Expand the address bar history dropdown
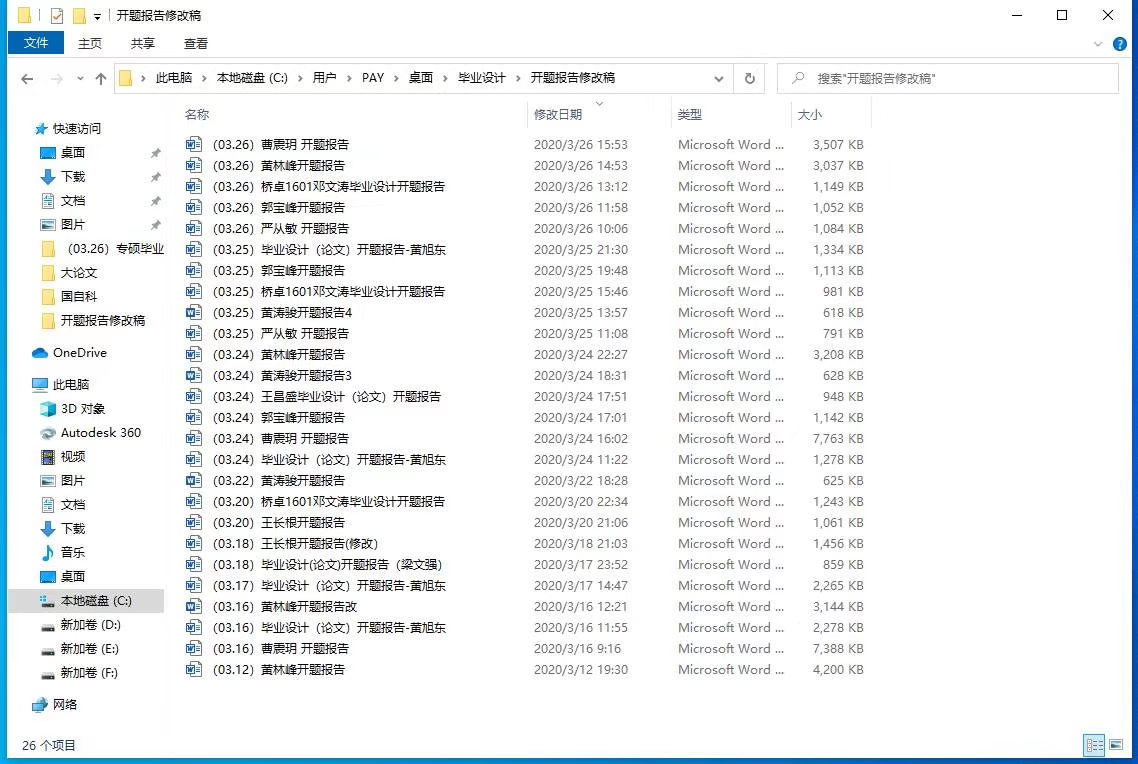Image resolution: width=1138 pixels, height=764 pixels. [719, 78]
